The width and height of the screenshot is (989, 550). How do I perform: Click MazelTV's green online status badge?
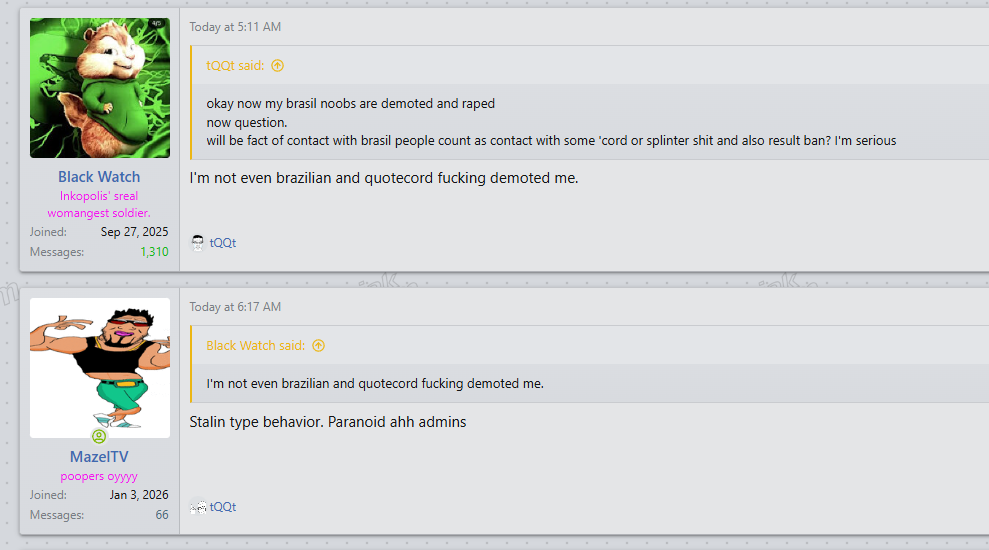tap(99, 437)
